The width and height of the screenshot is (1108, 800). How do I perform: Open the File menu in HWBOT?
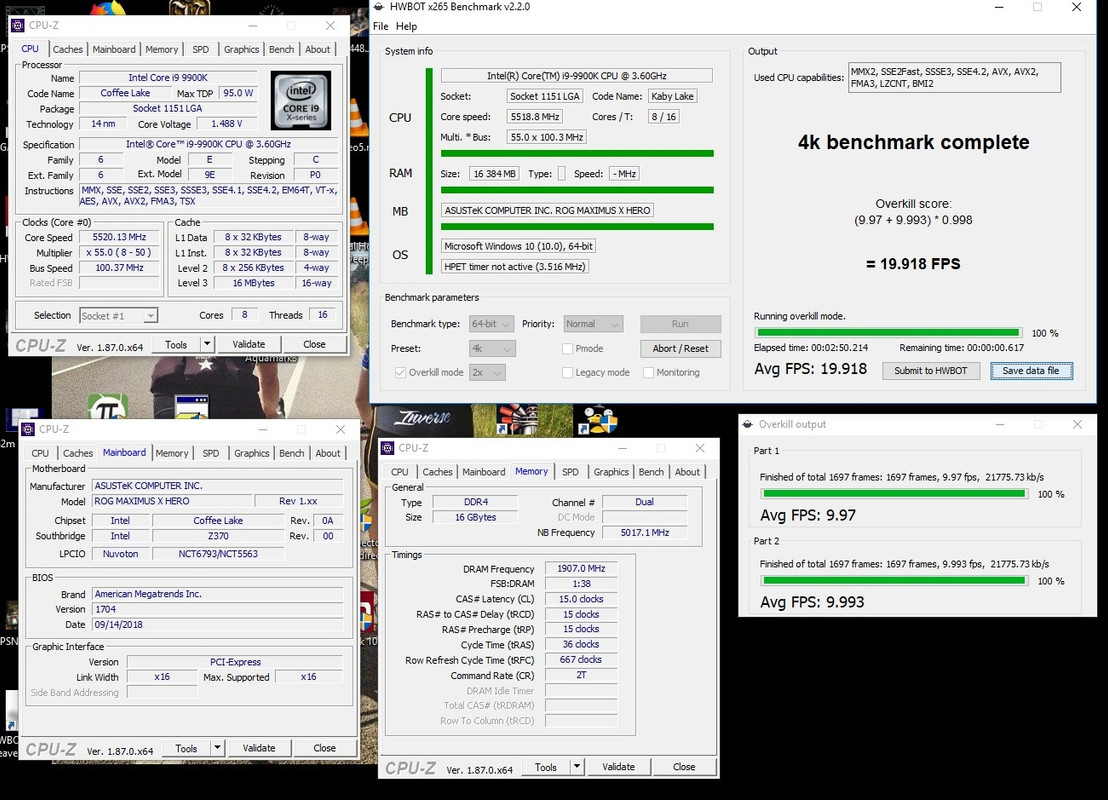(380, 26)
